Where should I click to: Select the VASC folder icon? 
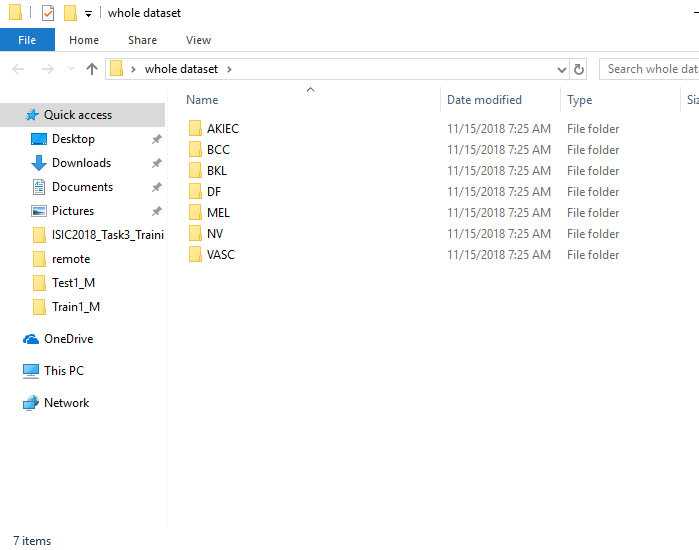pyautogui.click(x=195, y=254)
